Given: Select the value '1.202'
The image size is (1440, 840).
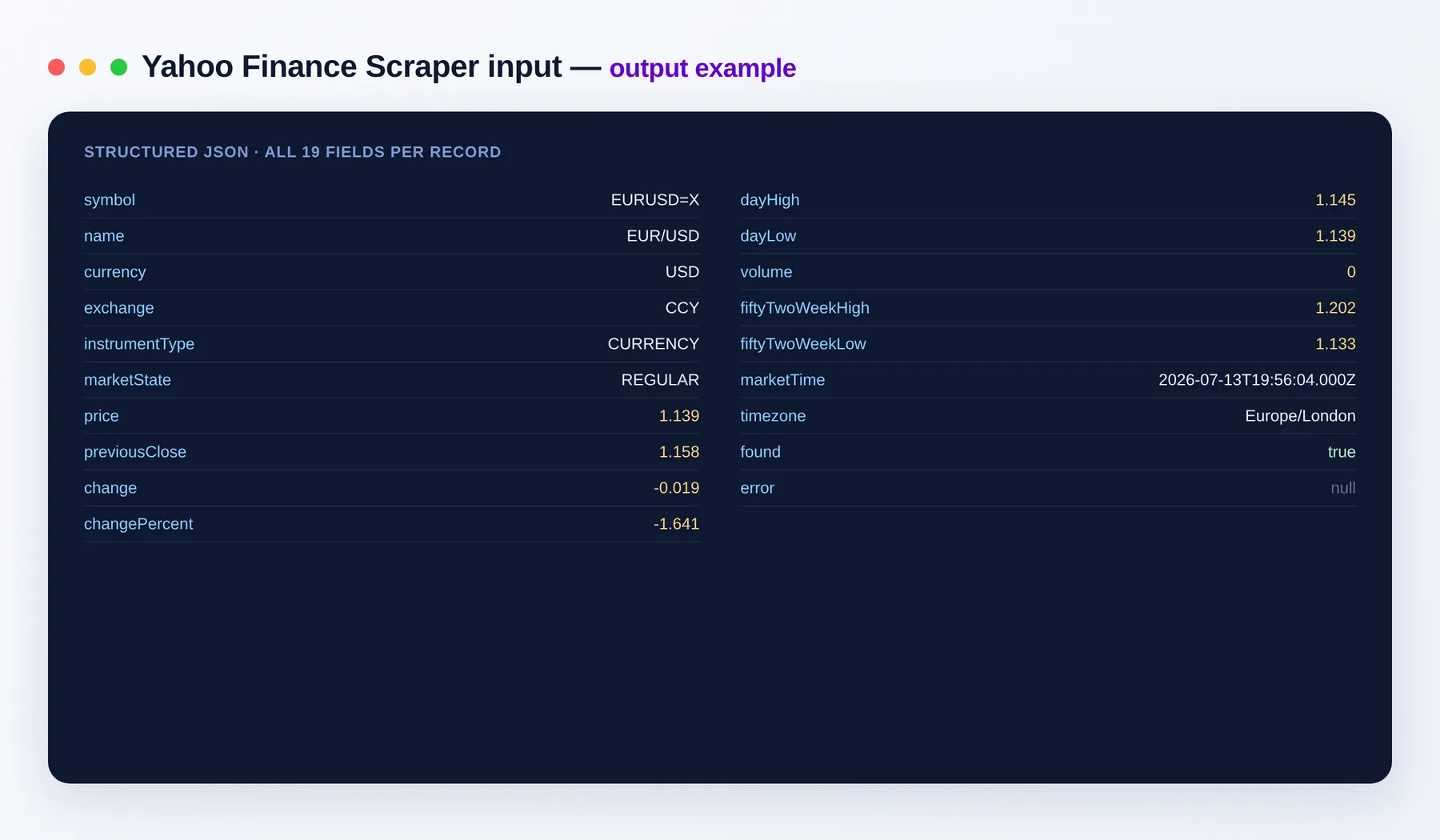Looking at the screenshot, I should (1335, 308).
